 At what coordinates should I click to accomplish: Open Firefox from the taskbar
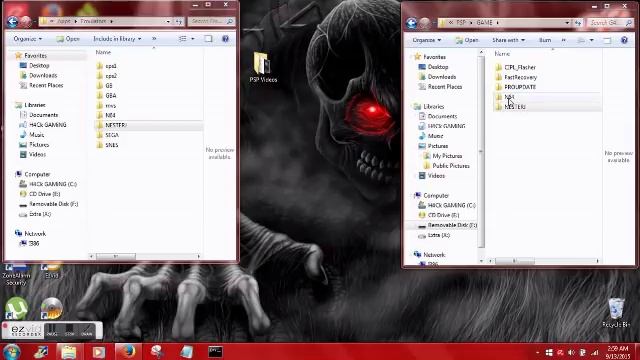pos(128,351)
